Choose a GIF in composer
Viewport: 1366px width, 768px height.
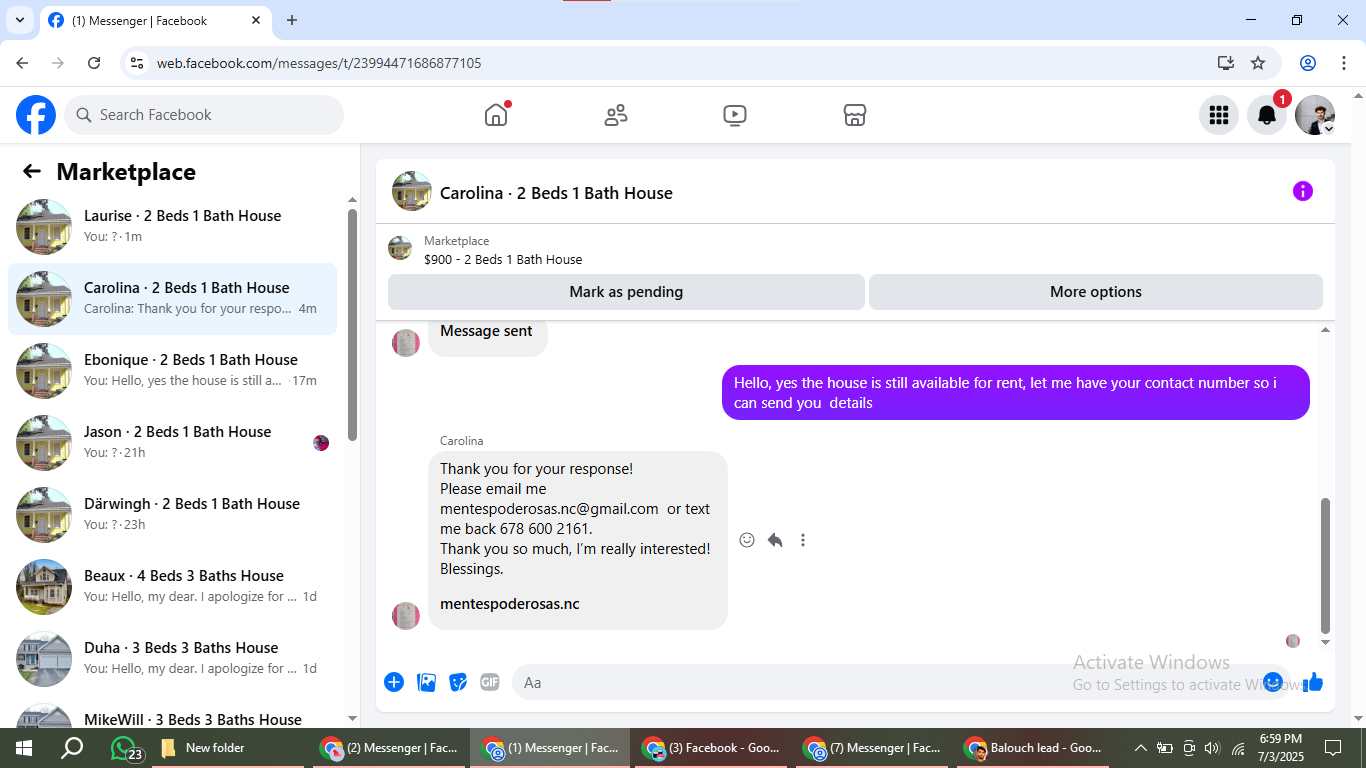click(490, 682)
